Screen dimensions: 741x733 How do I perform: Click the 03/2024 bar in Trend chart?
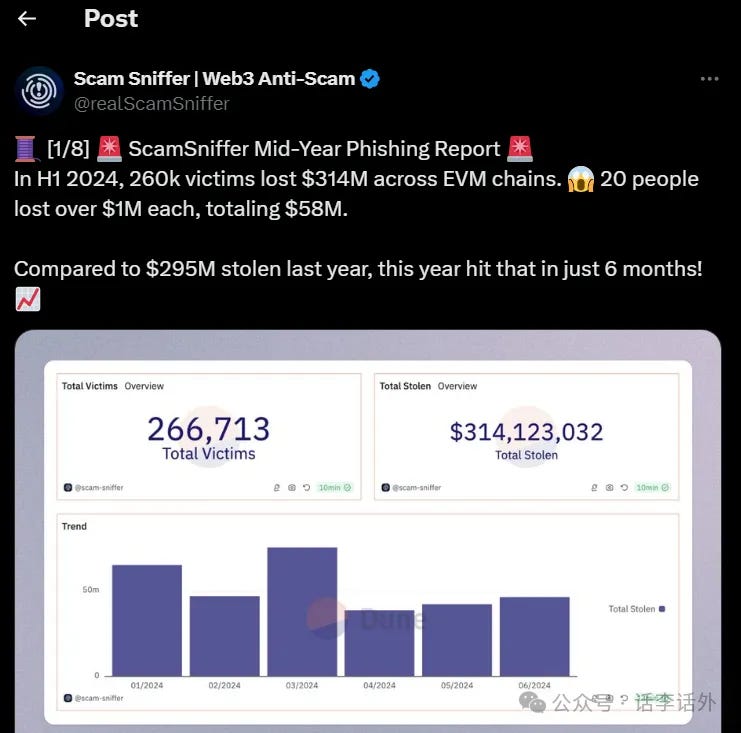click(302, 611)
